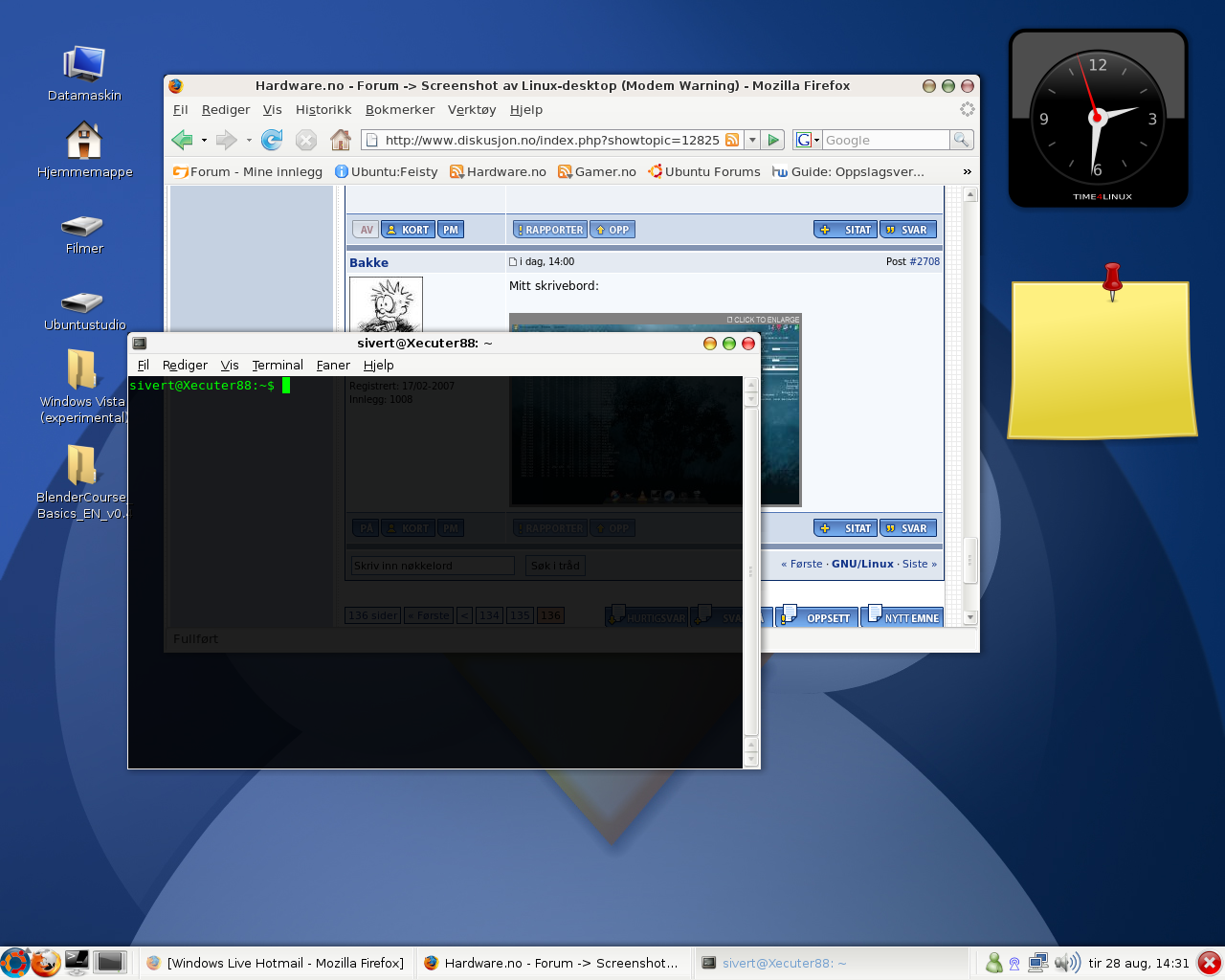Screen dimensions: 1225x980
Task: Click the volume speaker tray icon
Action: pos(1067,963)
